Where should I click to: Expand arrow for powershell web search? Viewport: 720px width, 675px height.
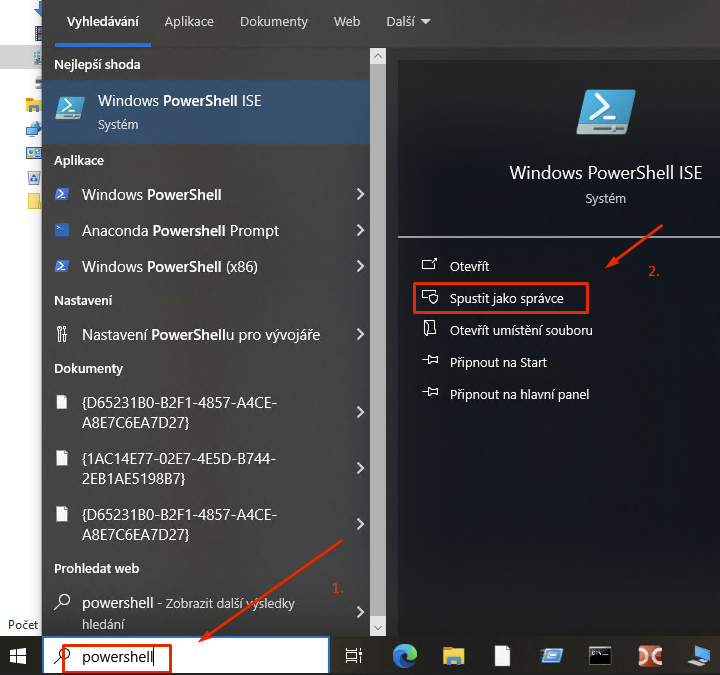pos(360,612)
